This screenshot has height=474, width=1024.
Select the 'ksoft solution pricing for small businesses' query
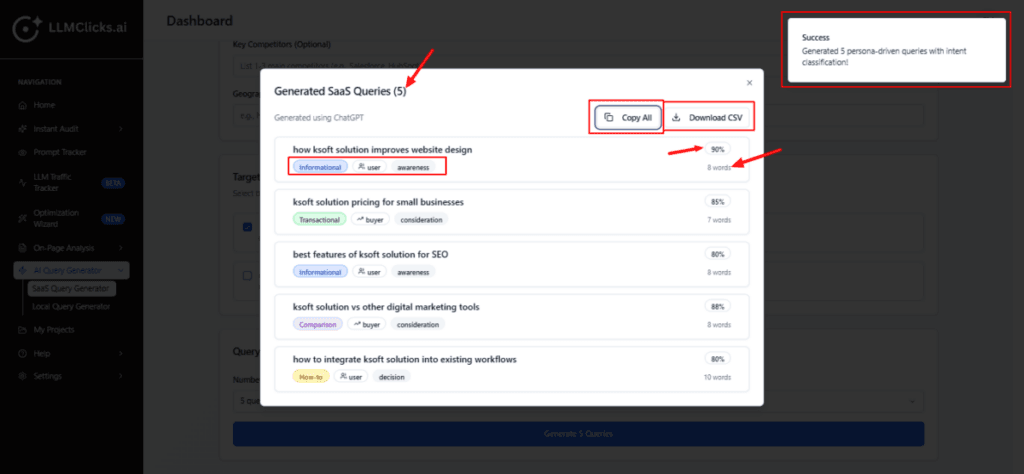[x=378, y=202]
